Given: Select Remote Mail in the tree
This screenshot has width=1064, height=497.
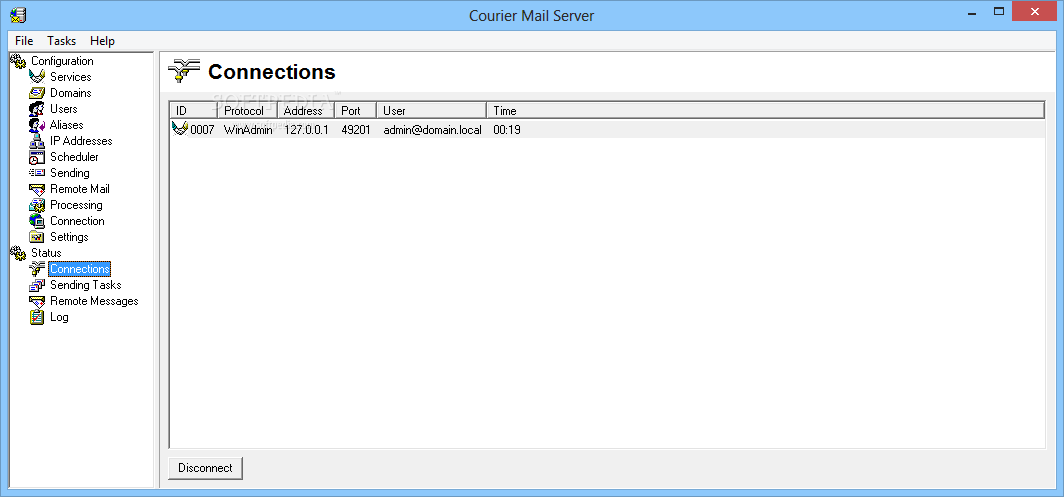Looking at the screenshot, I should click(x=79, y=189).
